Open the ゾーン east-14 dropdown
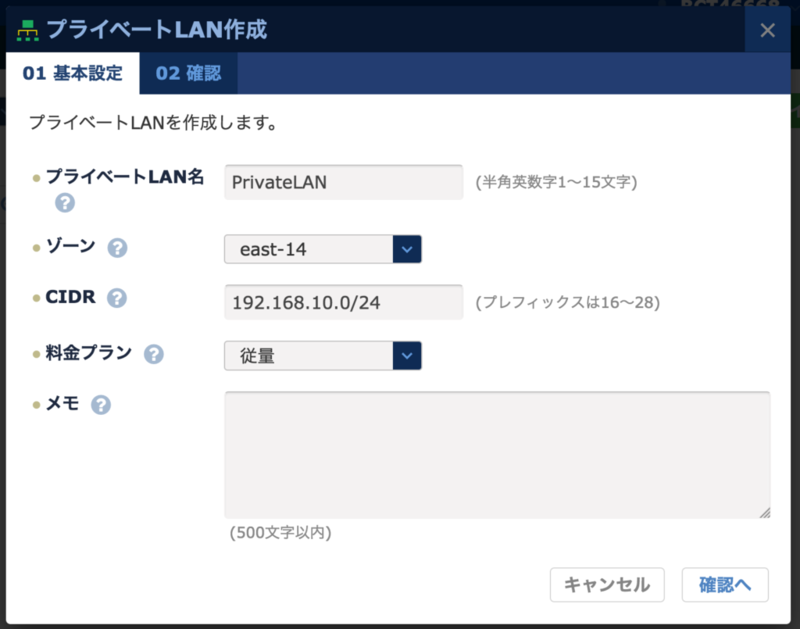The width and height of the screenshot is (800, 629). [310, 249]
